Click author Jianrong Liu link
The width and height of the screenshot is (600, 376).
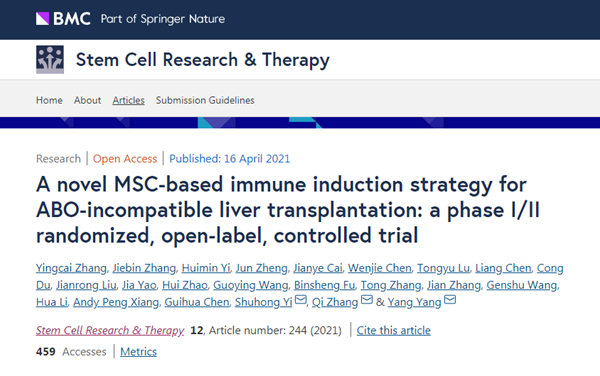click(86, 285)
